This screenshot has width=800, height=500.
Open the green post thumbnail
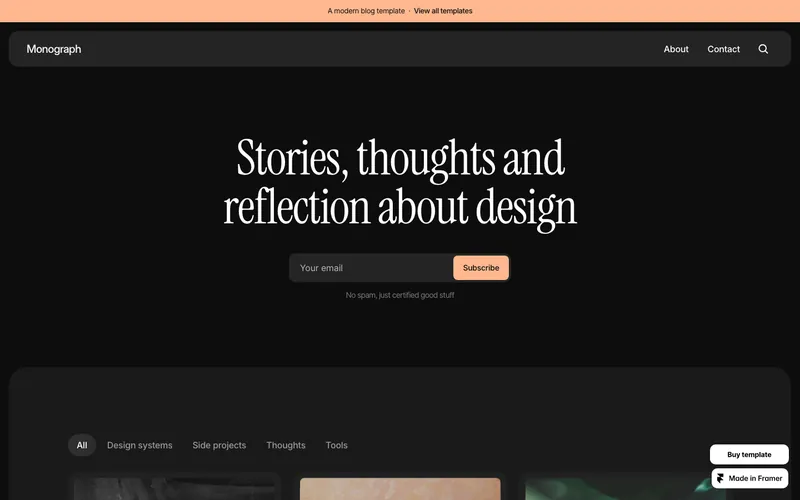626,489
